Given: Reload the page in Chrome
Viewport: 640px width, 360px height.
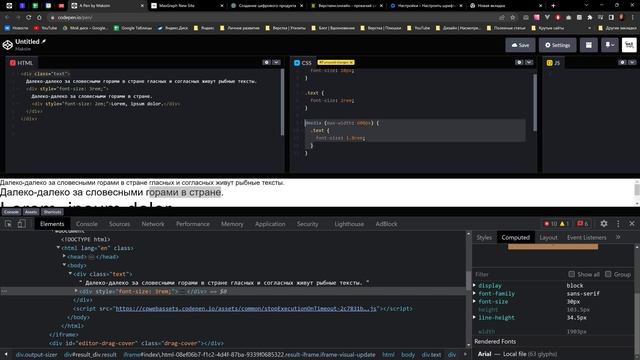Looking at the screenshot, I should coord(29,18).
